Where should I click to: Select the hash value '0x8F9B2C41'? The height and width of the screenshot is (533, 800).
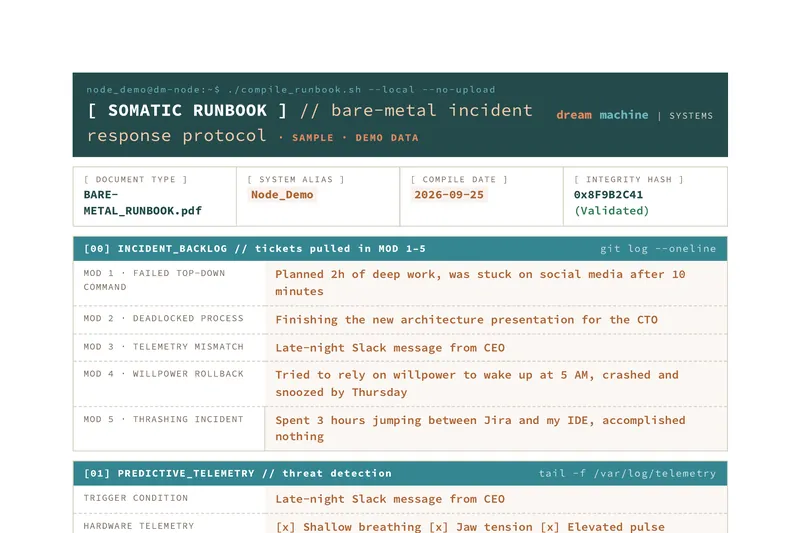tap(608, 194)
